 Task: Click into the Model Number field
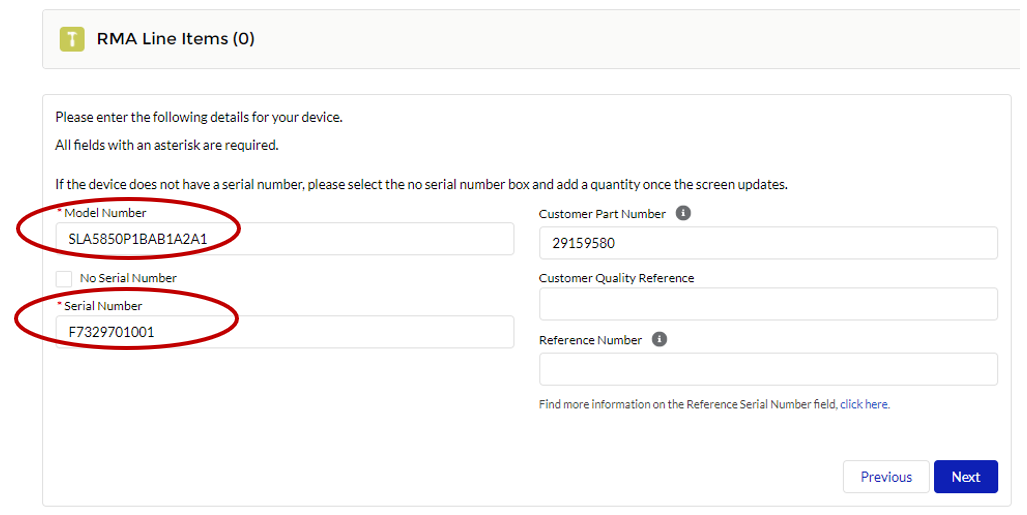285,239
